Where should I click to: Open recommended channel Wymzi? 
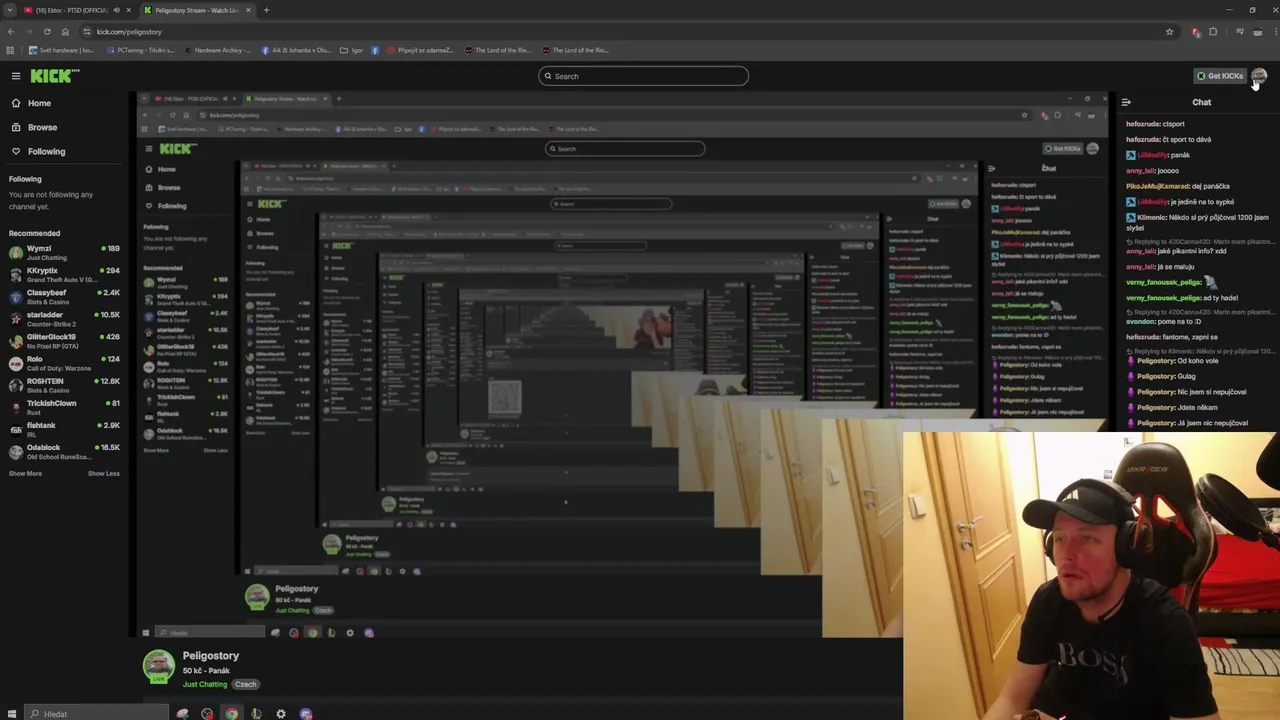[x=64, y=252]
